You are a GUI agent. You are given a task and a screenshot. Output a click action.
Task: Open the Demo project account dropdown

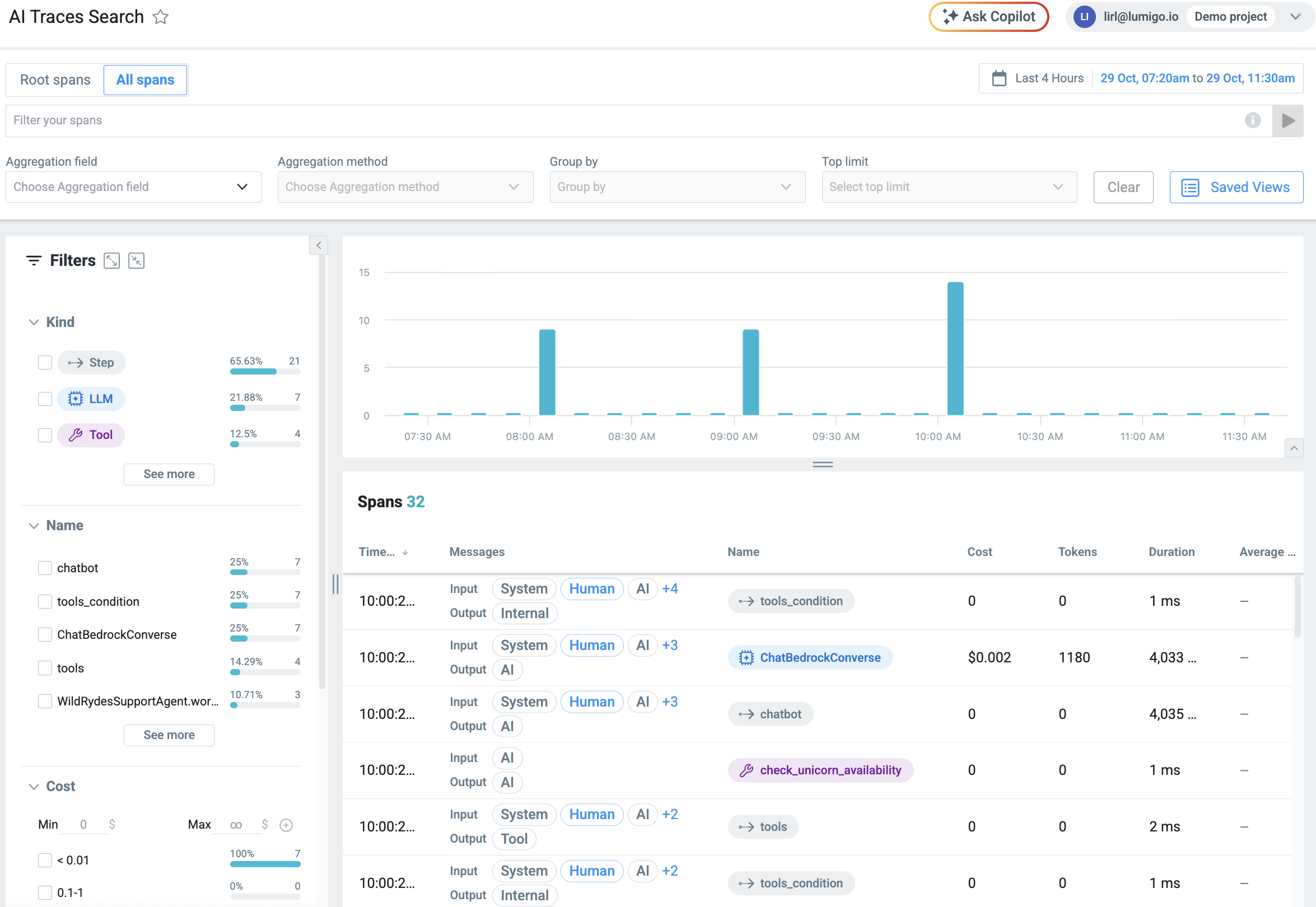click(x=1295, y=16)
